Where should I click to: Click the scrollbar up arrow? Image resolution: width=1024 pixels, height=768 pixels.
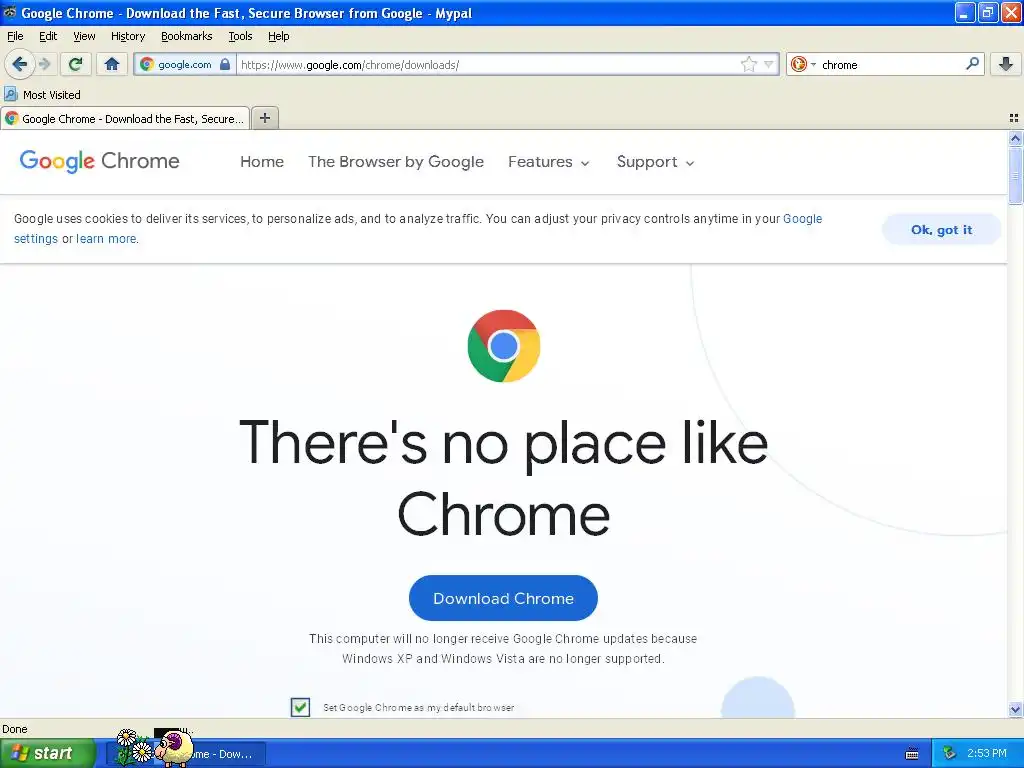[1015, 138]
